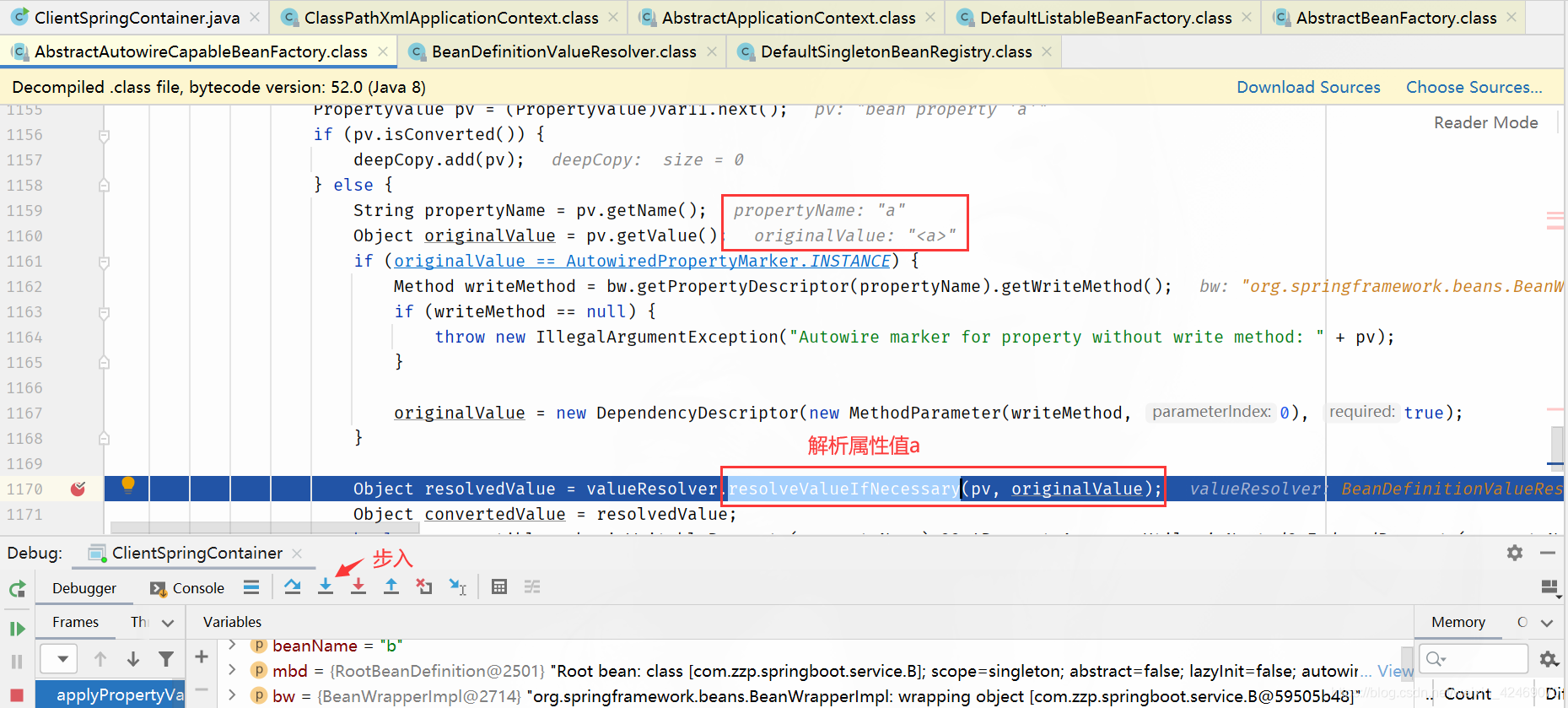Select the next frame down arrow
The image size is (1568, 708).
(133, 659)
